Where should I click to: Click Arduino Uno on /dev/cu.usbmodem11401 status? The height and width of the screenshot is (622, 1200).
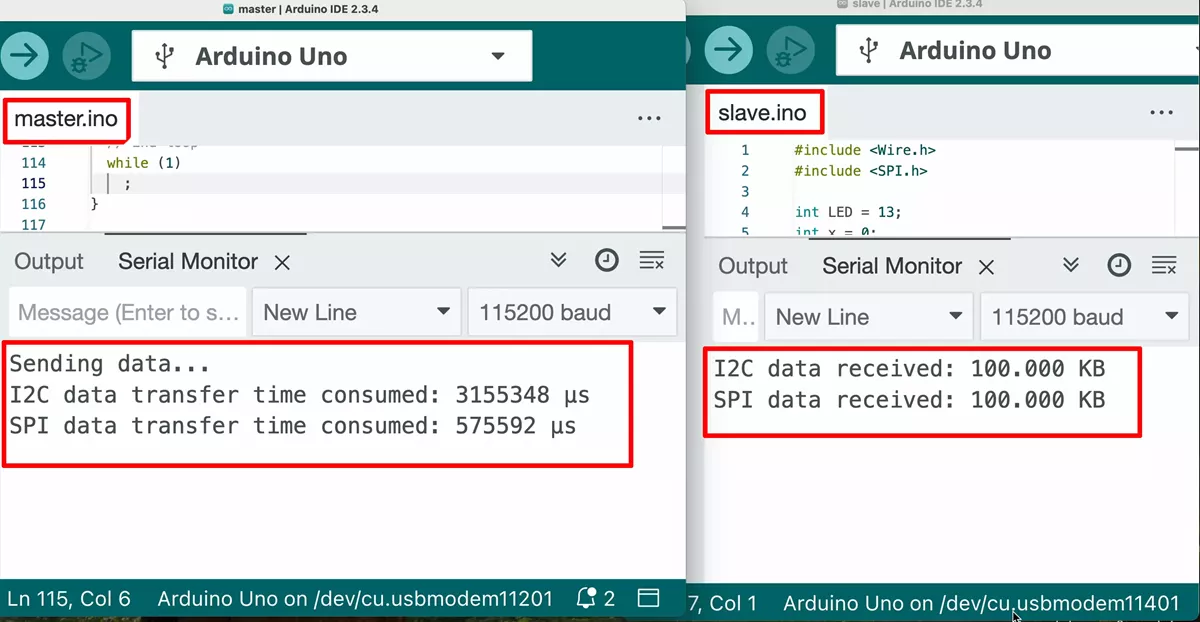pos(981,603)
